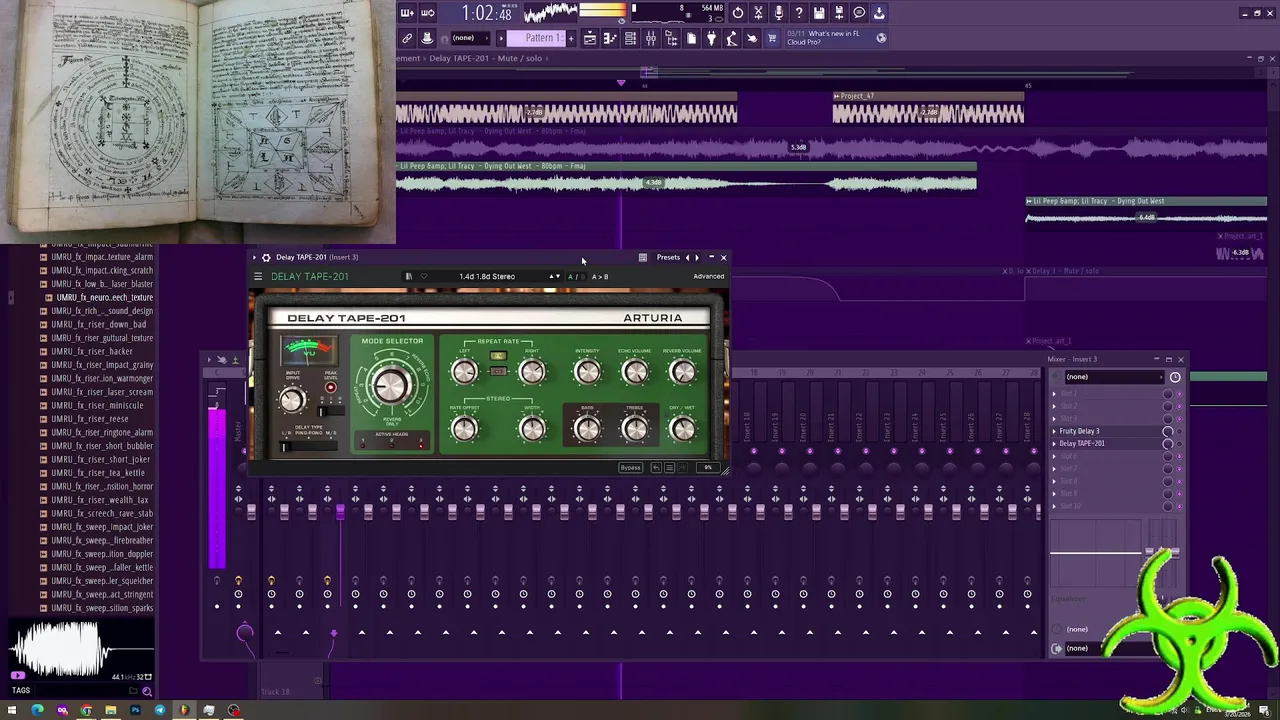Toggle the mixer clock latency icon

[x=1175, y=377]
